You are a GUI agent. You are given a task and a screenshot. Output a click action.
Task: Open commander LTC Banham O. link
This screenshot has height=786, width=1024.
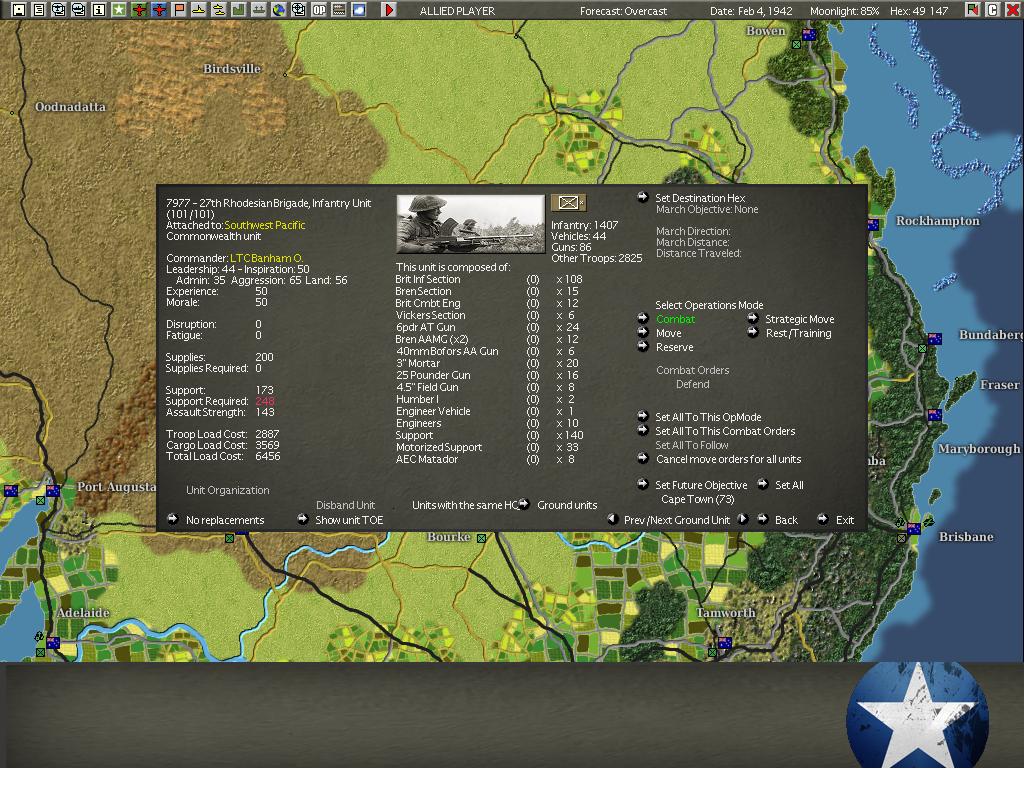click(x=266, y=259)
